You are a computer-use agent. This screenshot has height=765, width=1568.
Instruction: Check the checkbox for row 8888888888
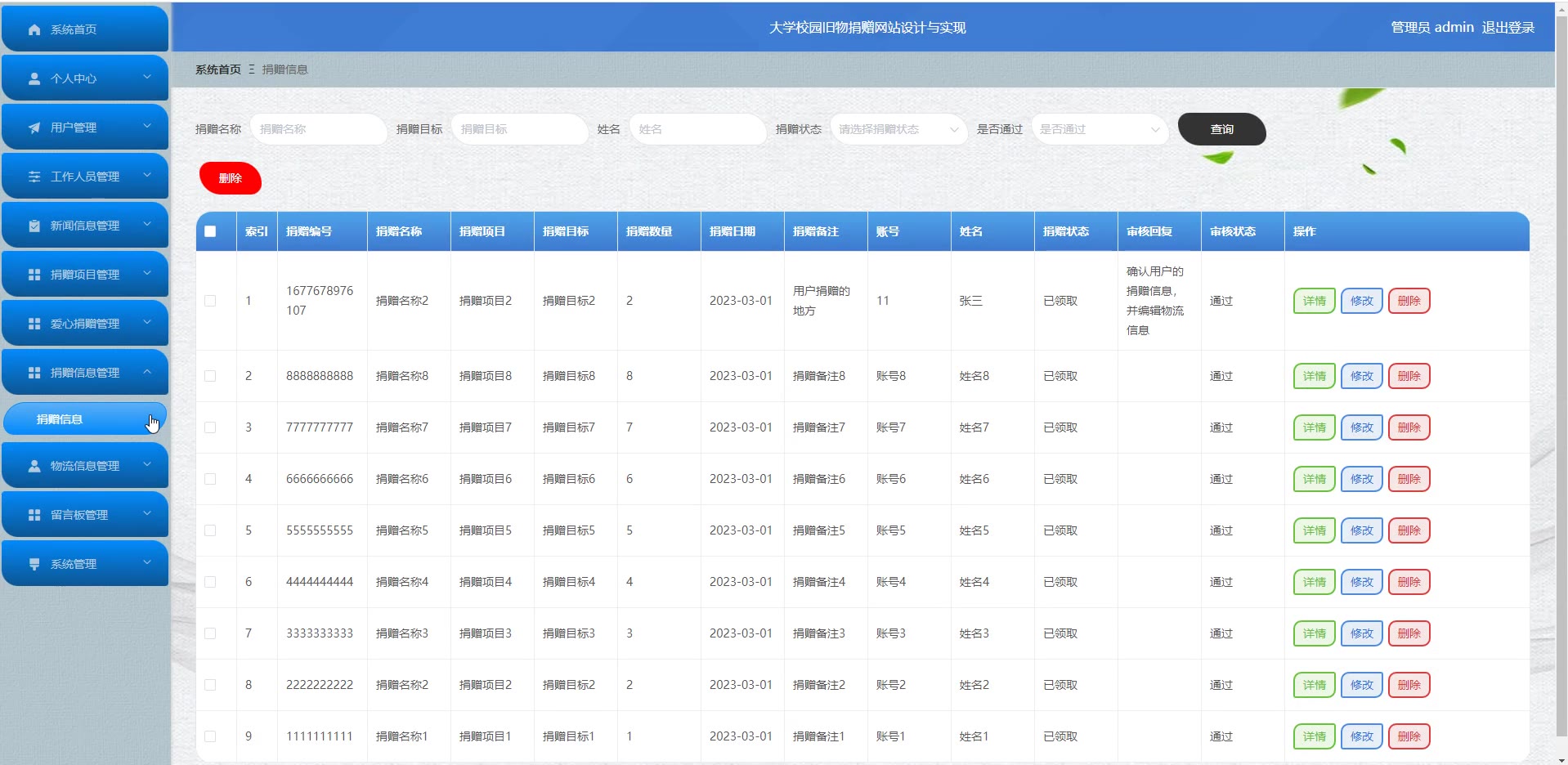coord(210,376)
